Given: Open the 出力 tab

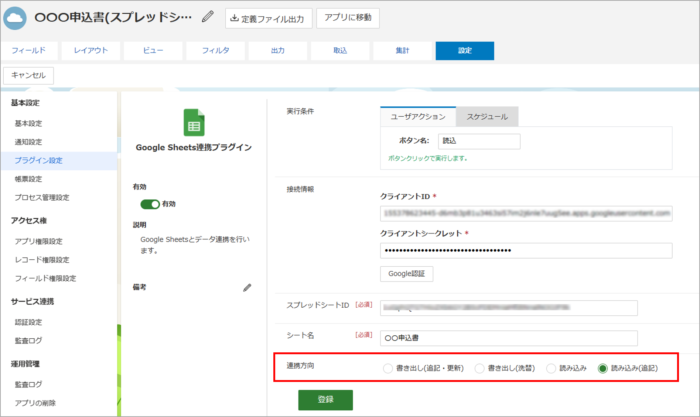Looking at the screenshot, I should click(x=278, y=50).
